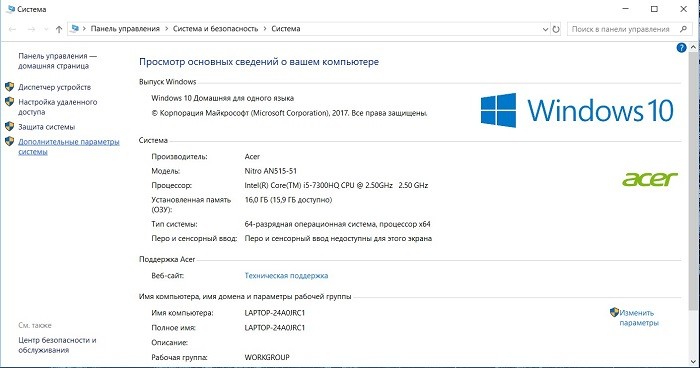Viewport: 700px width, 368px height.
Task: Select the Система breadcrumb item
Action: point(286,29)
